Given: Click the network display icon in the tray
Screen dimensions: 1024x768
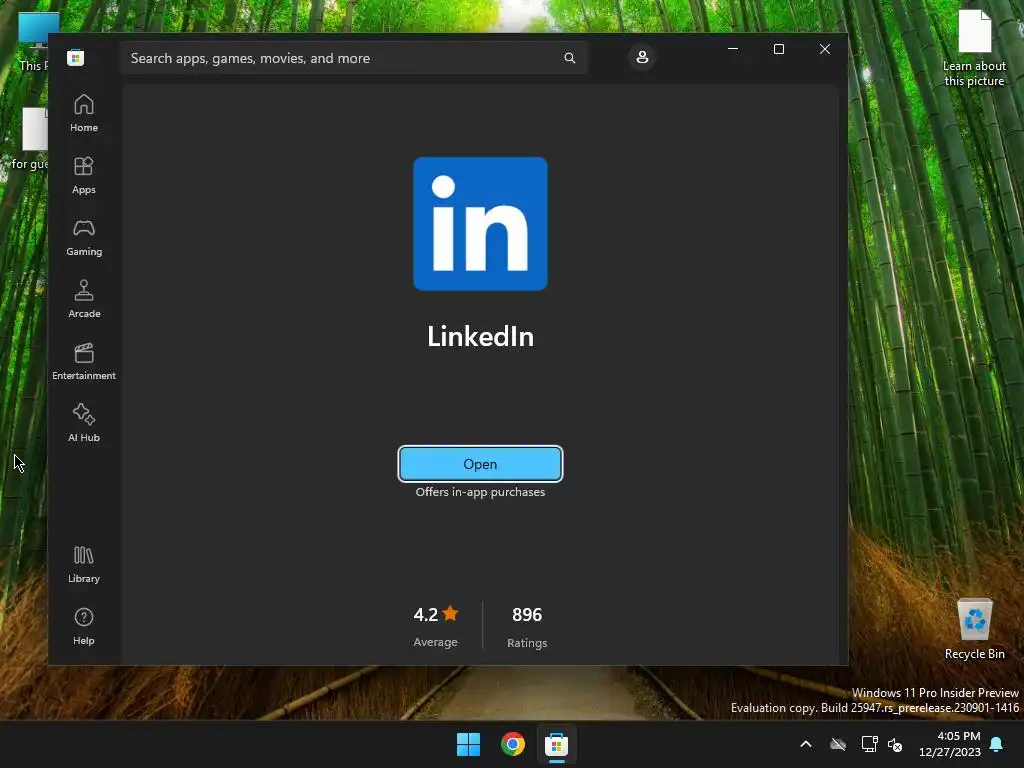Looking at the screenshot, I should [x=869, y=744].
